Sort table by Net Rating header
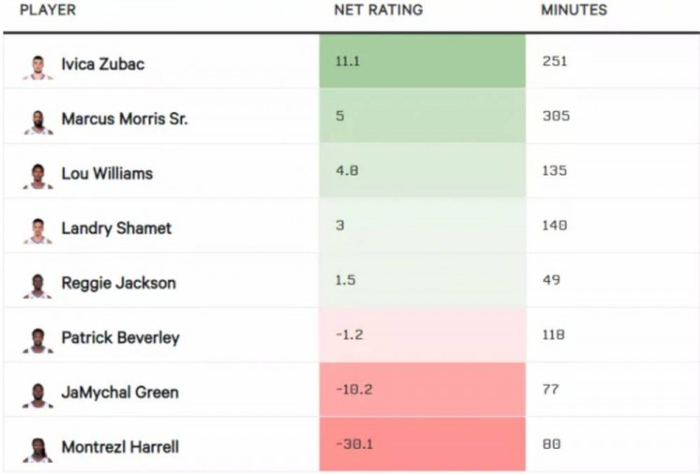 378,10
